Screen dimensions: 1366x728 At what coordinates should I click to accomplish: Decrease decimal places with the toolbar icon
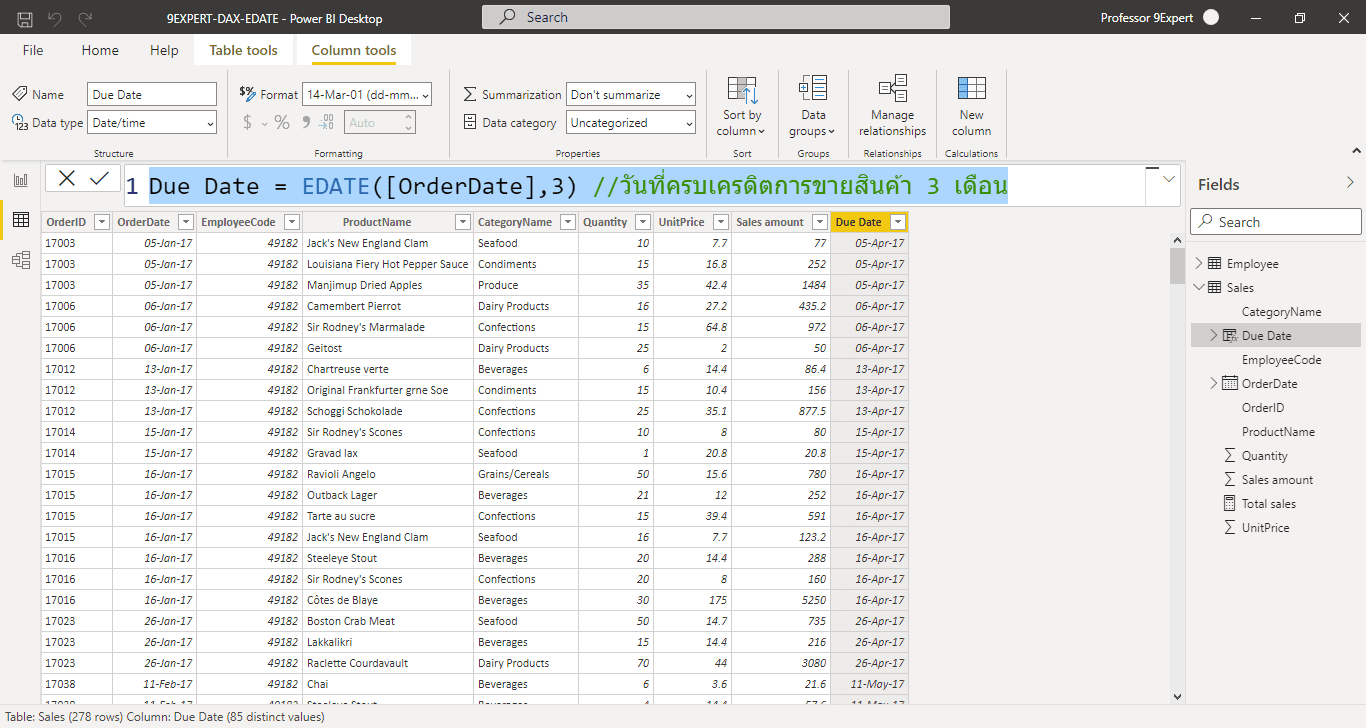(325, 121)
